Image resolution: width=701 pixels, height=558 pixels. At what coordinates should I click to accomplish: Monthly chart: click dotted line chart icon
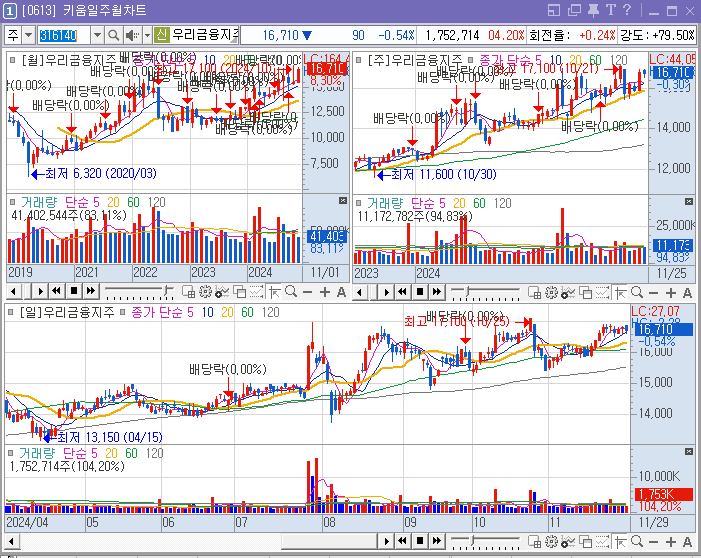point(256,292)
